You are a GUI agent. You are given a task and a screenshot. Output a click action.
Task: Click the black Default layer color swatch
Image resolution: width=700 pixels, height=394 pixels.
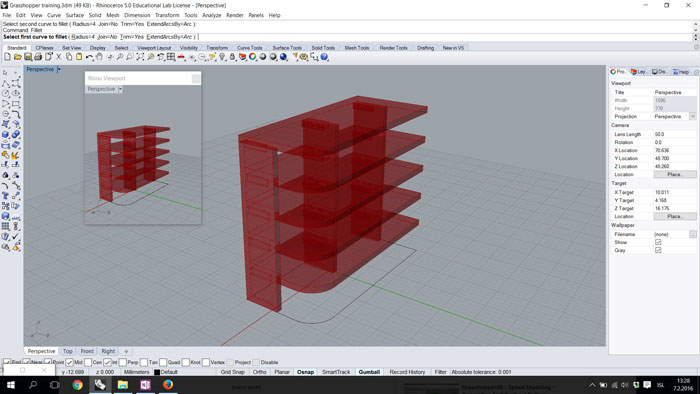[157, 372]
